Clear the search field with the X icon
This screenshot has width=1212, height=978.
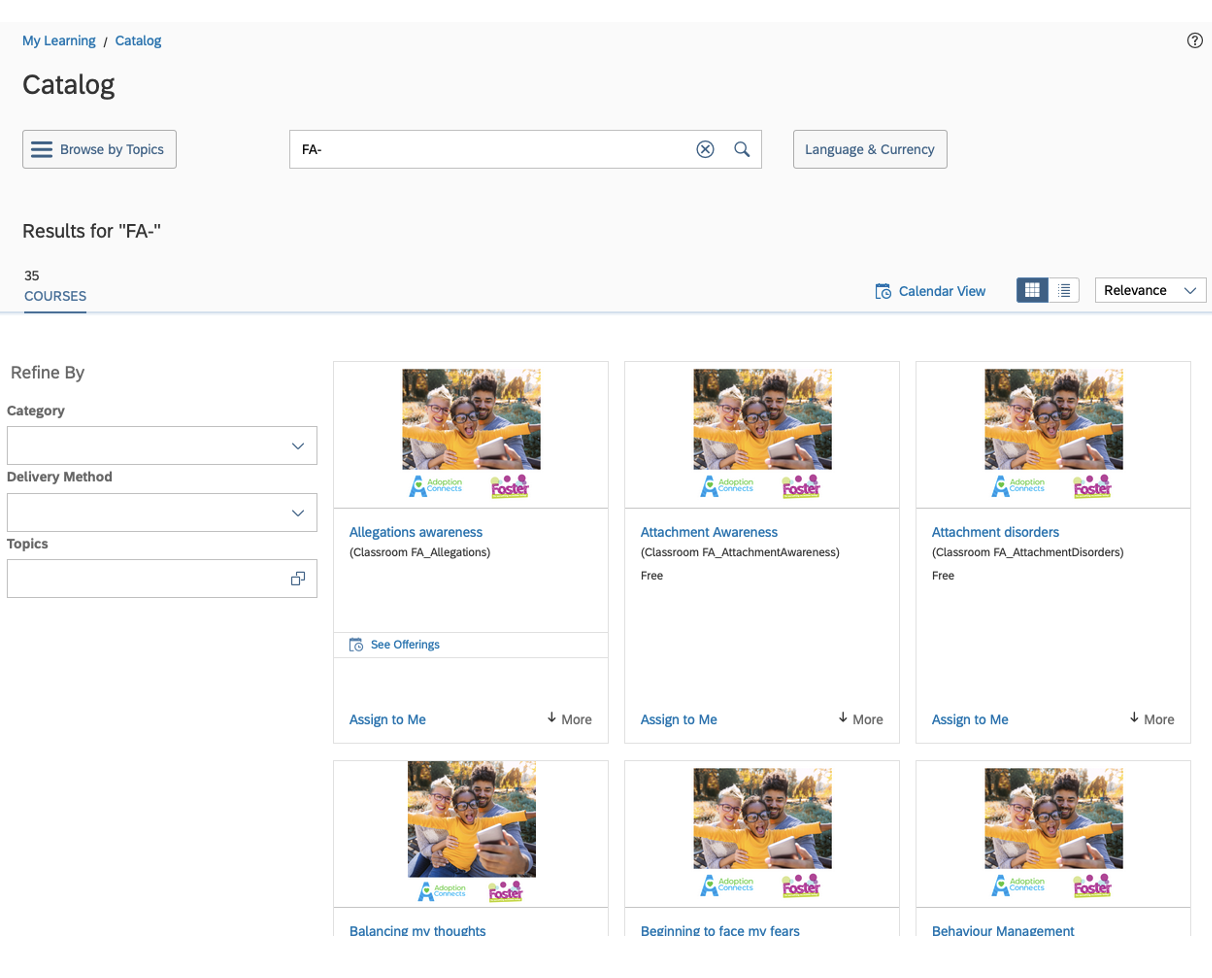[705, 149]
